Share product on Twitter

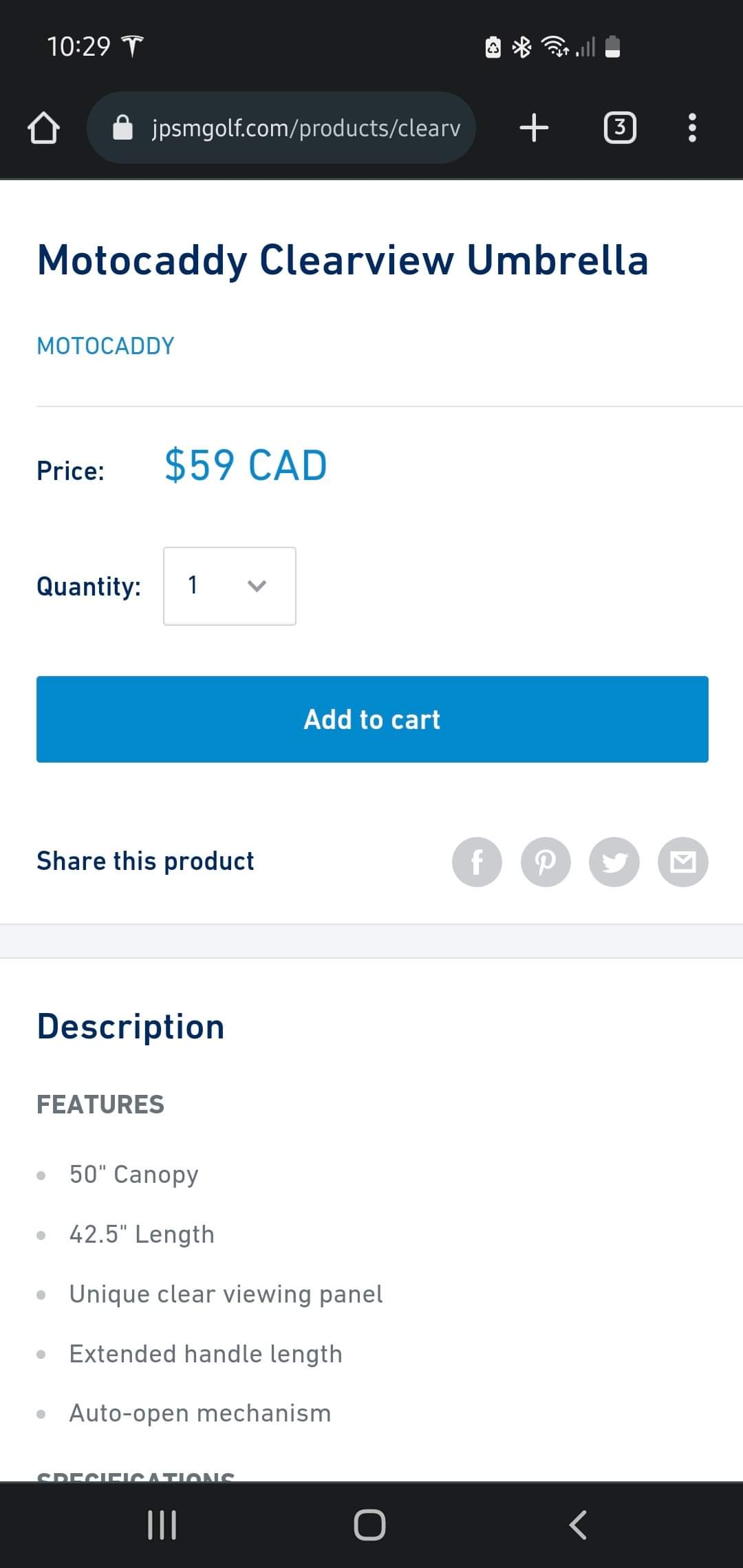coord(614,862)
